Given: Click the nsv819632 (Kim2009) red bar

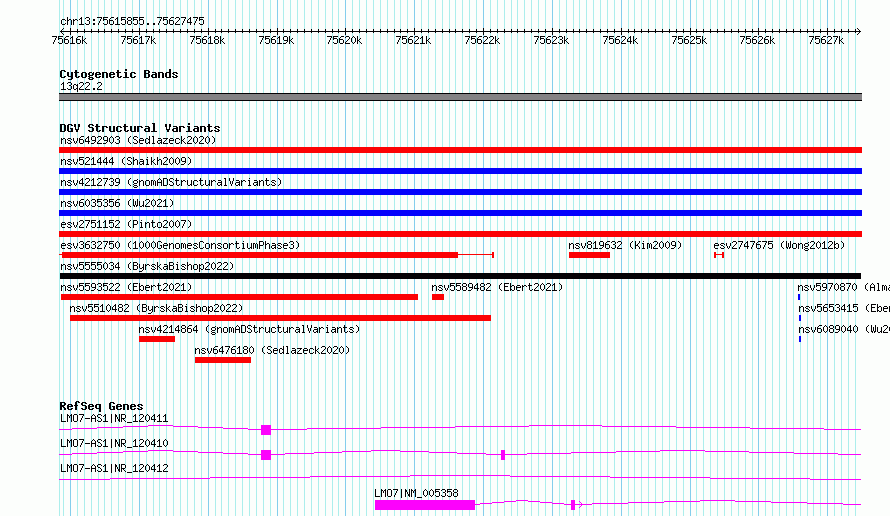Looking at the screenshot, I should click(x=589, y=255).
